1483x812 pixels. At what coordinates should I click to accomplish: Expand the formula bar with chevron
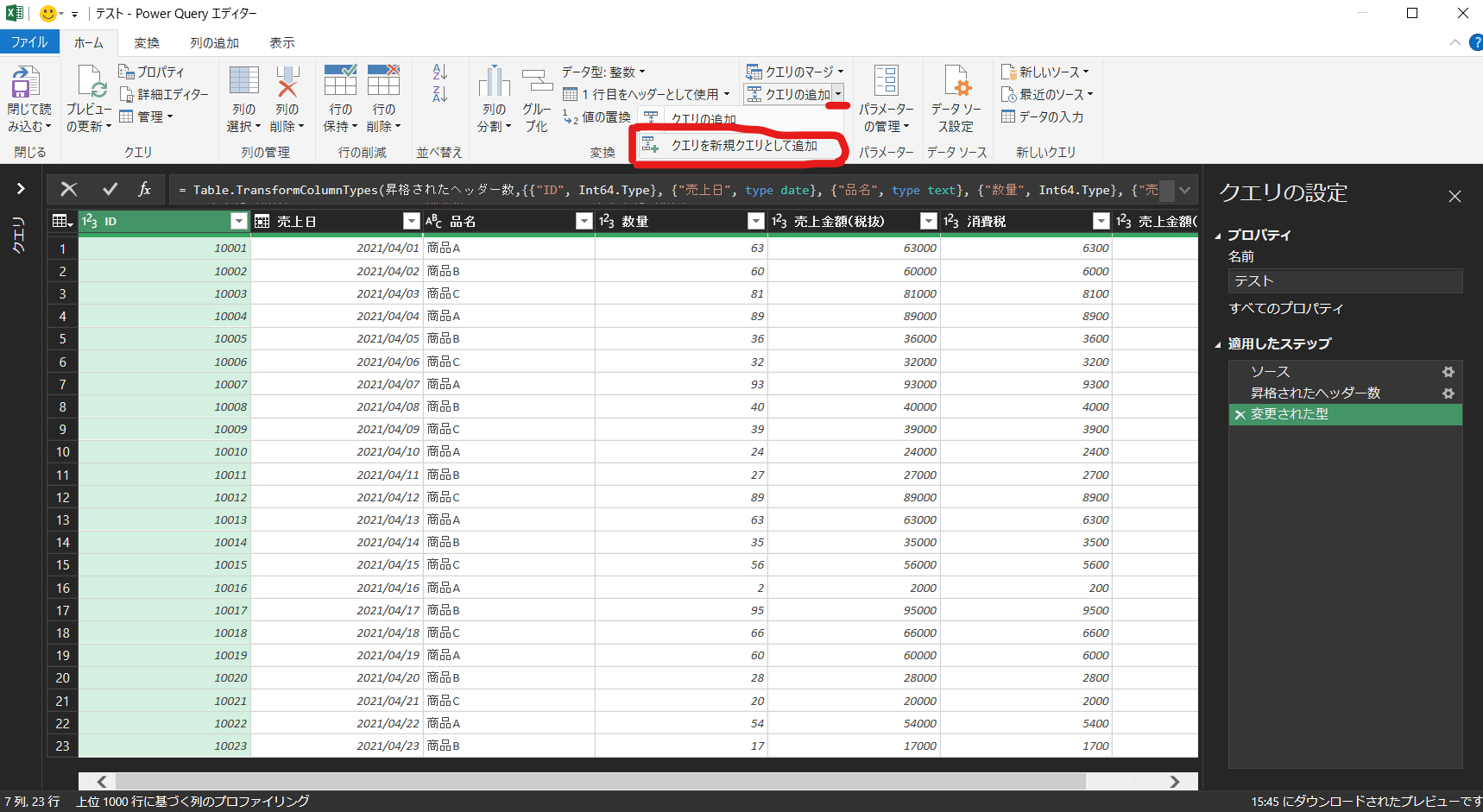pos(1184,190)
